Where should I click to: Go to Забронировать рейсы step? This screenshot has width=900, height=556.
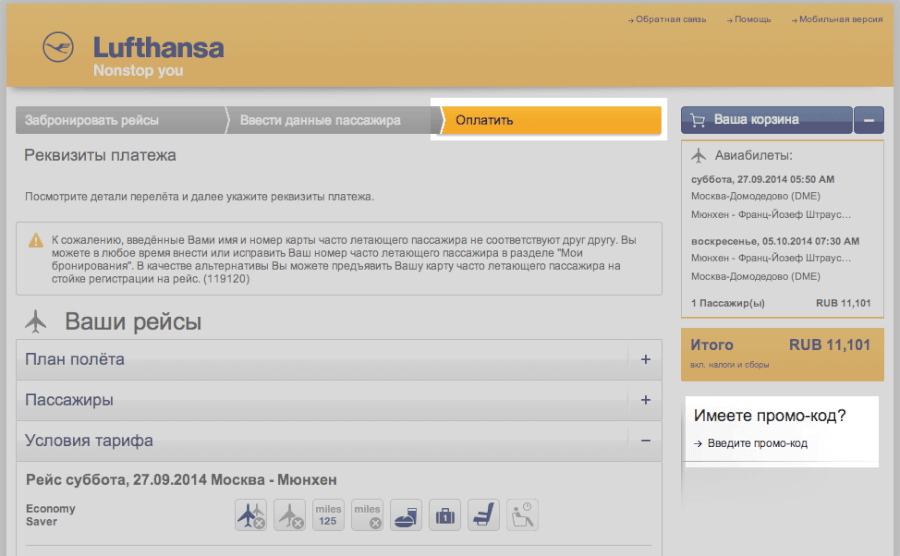92,120
